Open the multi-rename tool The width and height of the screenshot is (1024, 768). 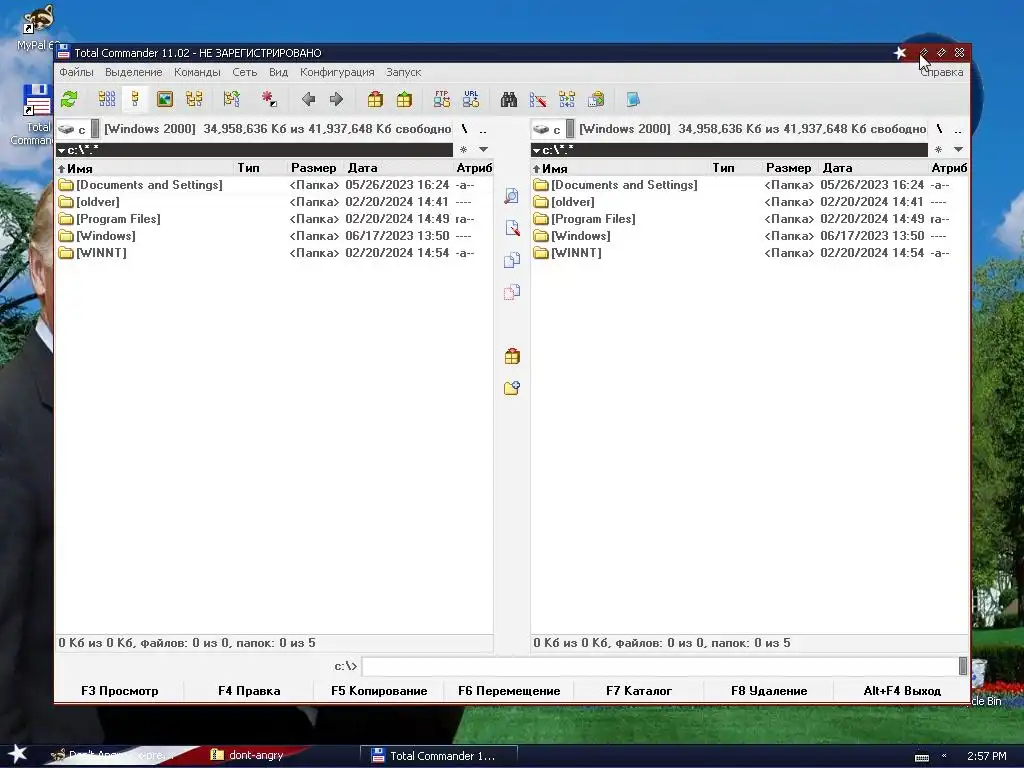538,99
